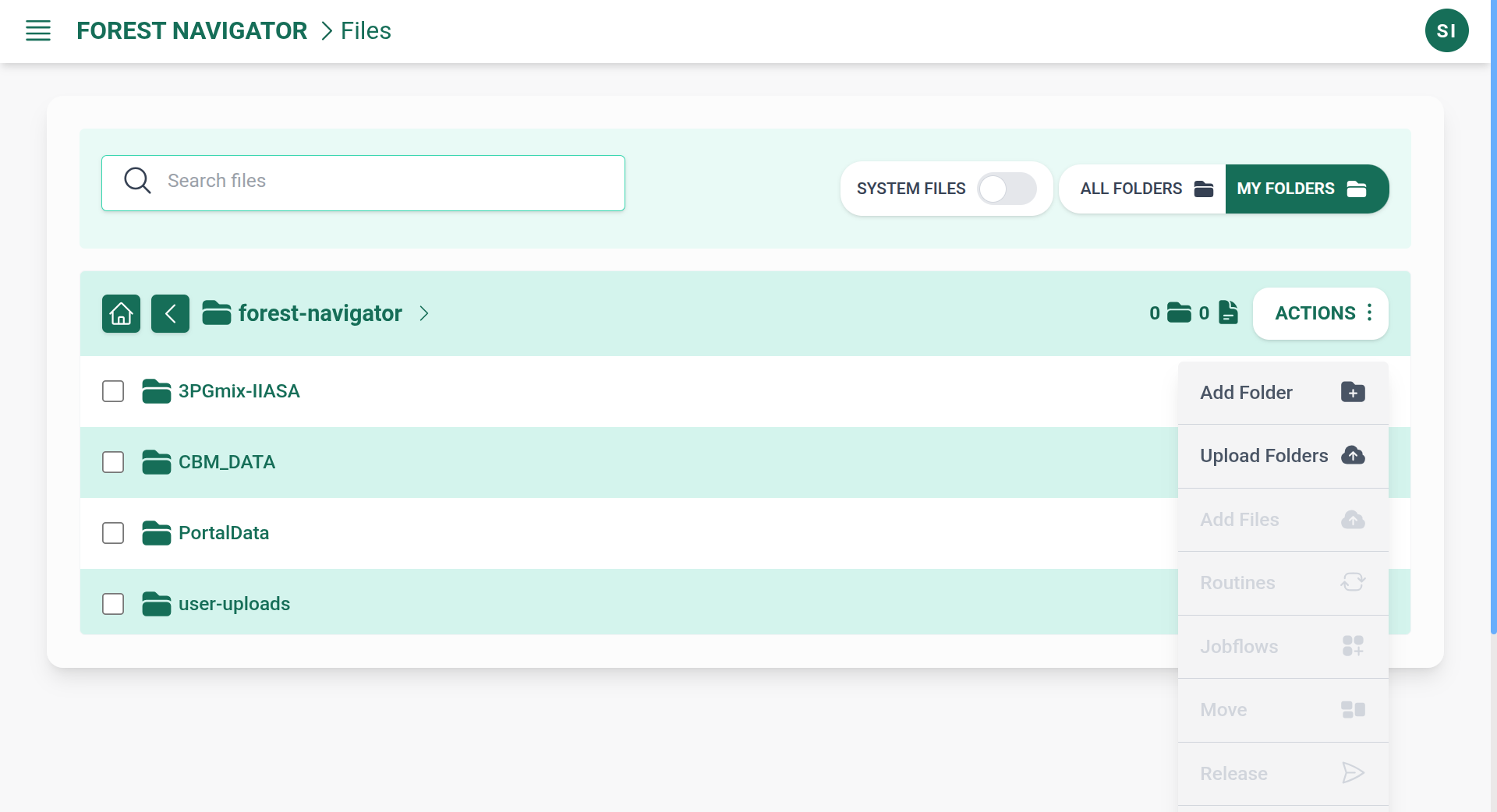Screen dimensions: 1497x812
Task: Select Move menu entry
Action: (x=1283, y=710)
